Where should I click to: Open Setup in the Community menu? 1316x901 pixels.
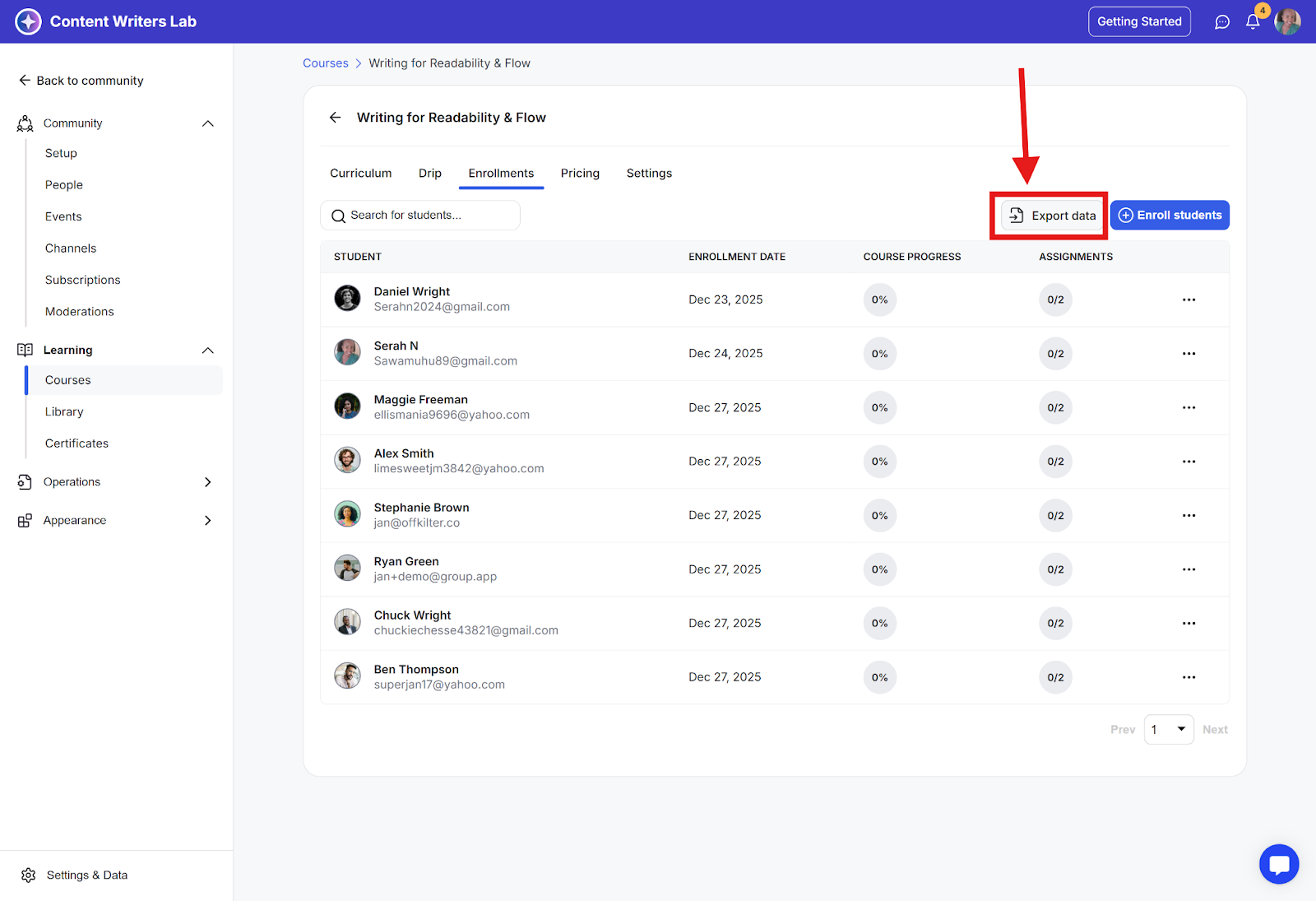(x=61, y=154)
